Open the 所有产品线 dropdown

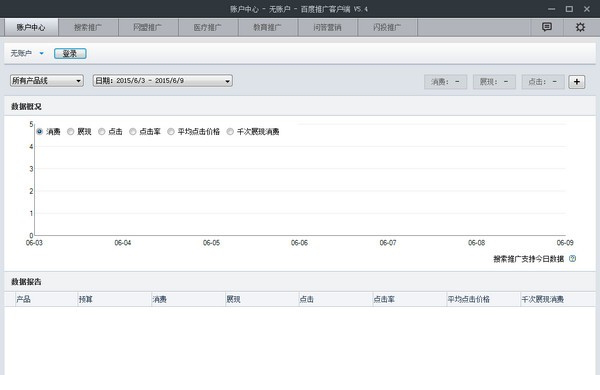click(x=47, y=81)
